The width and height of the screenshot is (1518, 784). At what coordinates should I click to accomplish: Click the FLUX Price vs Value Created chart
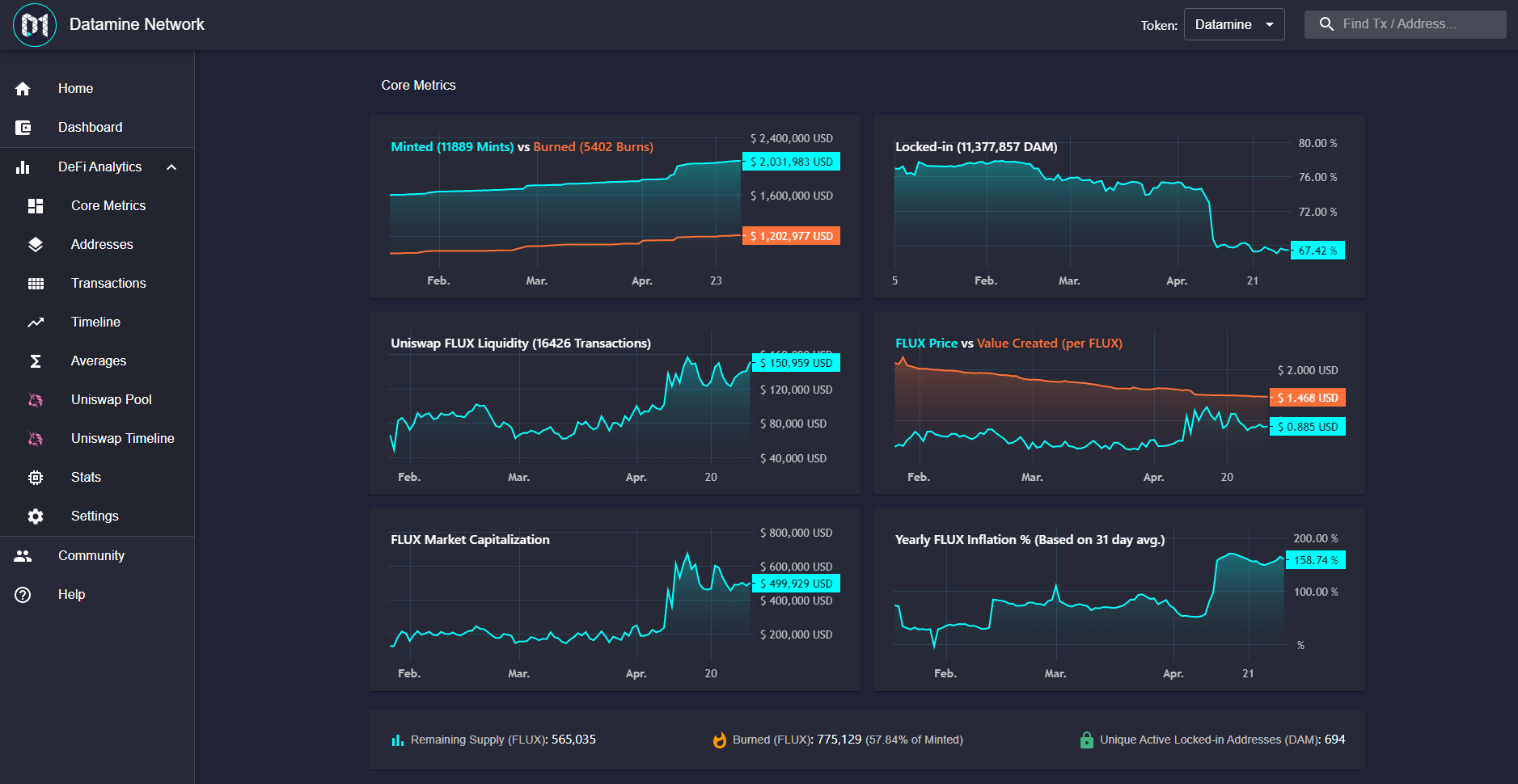[x=1119, y=403]
